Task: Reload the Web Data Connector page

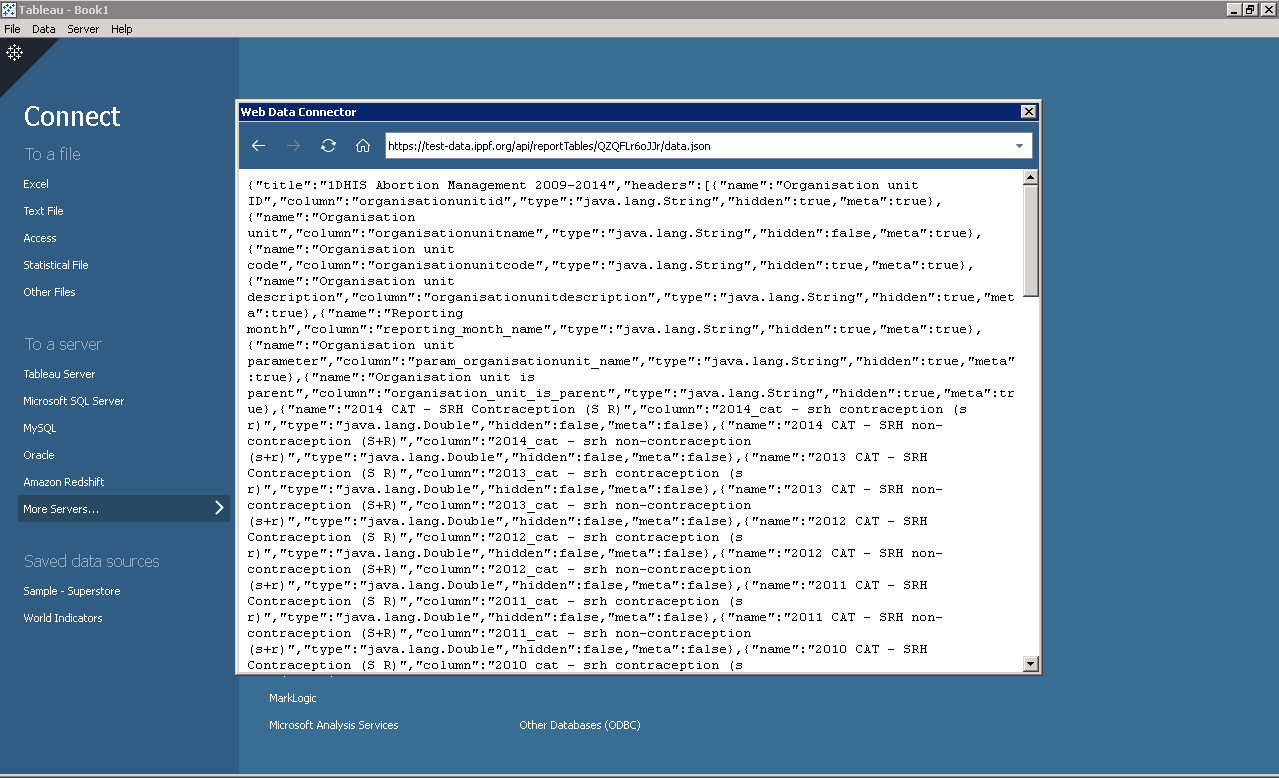Action: point(328,146)
